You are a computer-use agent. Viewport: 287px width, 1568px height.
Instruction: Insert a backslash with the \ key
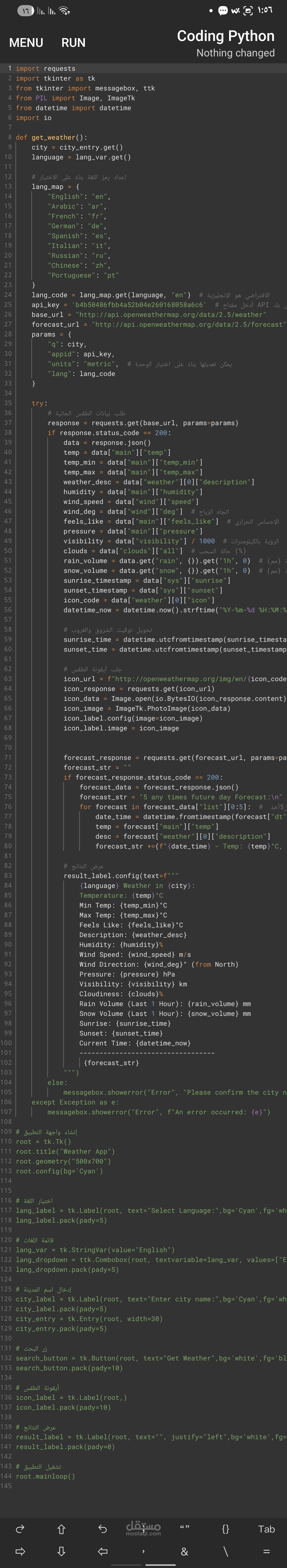[x=226, y=1551]
